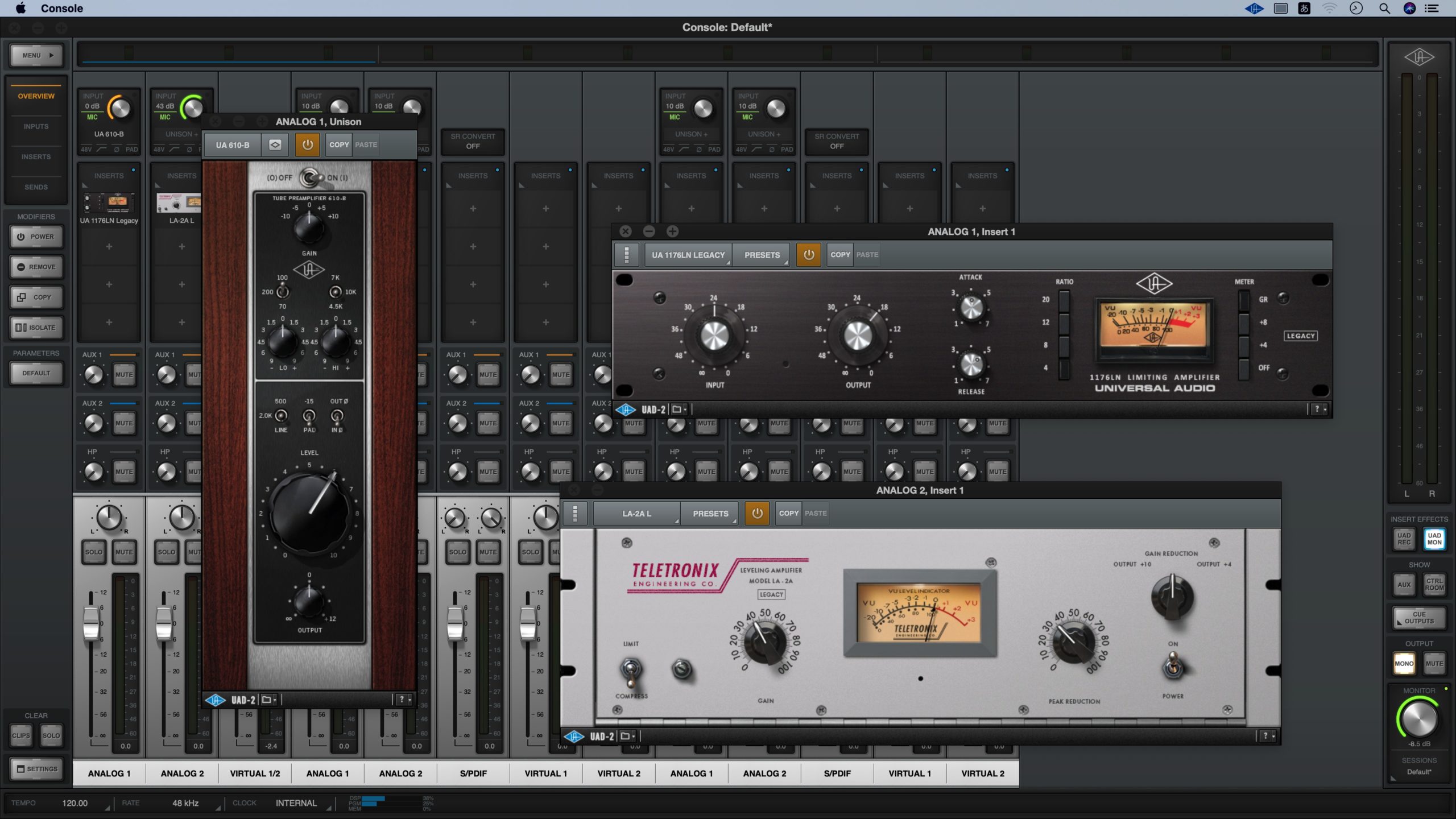
Task: Click the ANALOG 1 channel fader handle
Action: coord(91,623)
